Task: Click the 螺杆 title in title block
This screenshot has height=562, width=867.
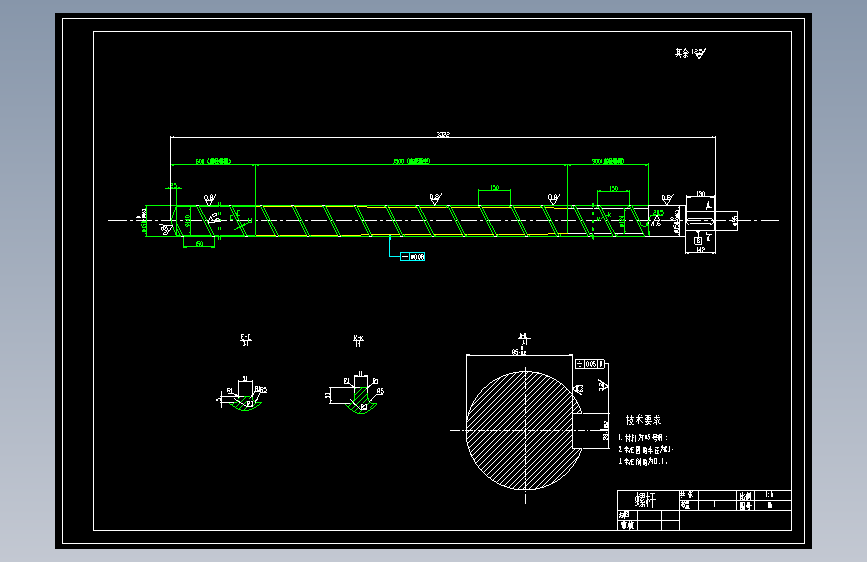Action: coord(645,500)
